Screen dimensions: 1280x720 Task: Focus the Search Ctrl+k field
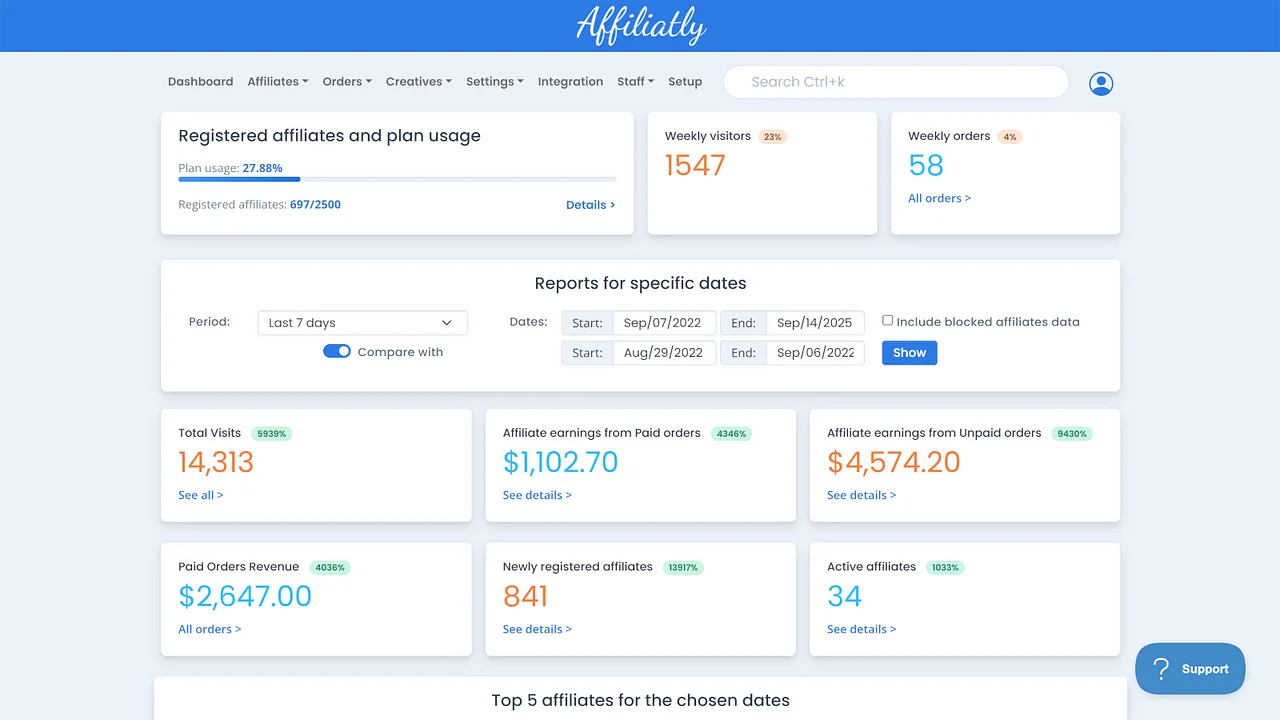[895, 82]
